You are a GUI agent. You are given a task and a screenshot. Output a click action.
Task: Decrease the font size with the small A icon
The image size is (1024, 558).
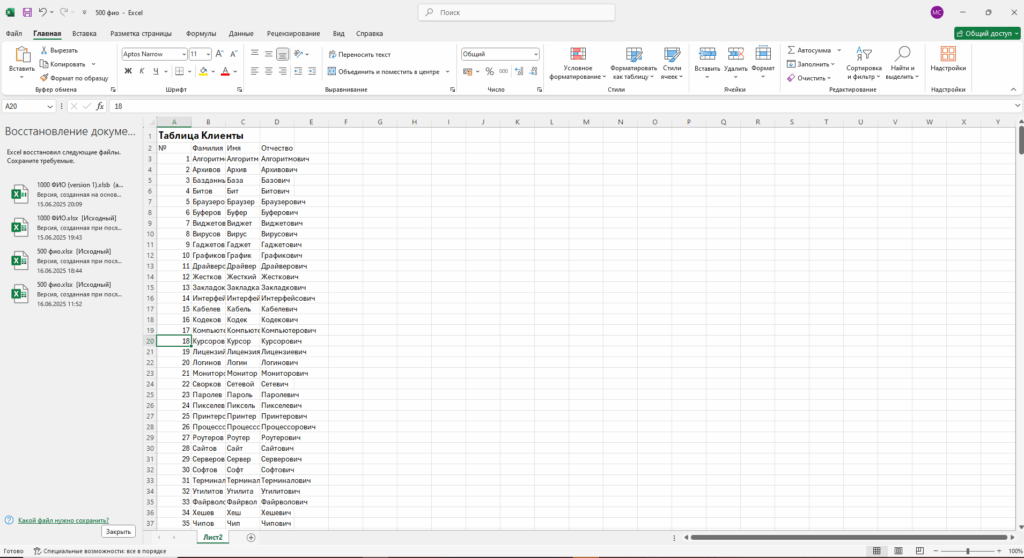pos(233,54)
